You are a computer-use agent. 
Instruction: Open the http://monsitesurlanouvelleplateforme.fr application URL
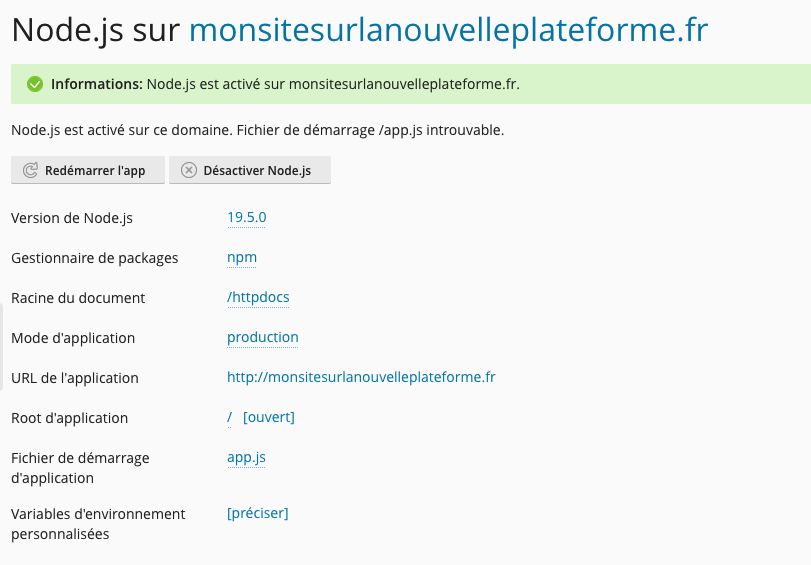coord(361,377)
